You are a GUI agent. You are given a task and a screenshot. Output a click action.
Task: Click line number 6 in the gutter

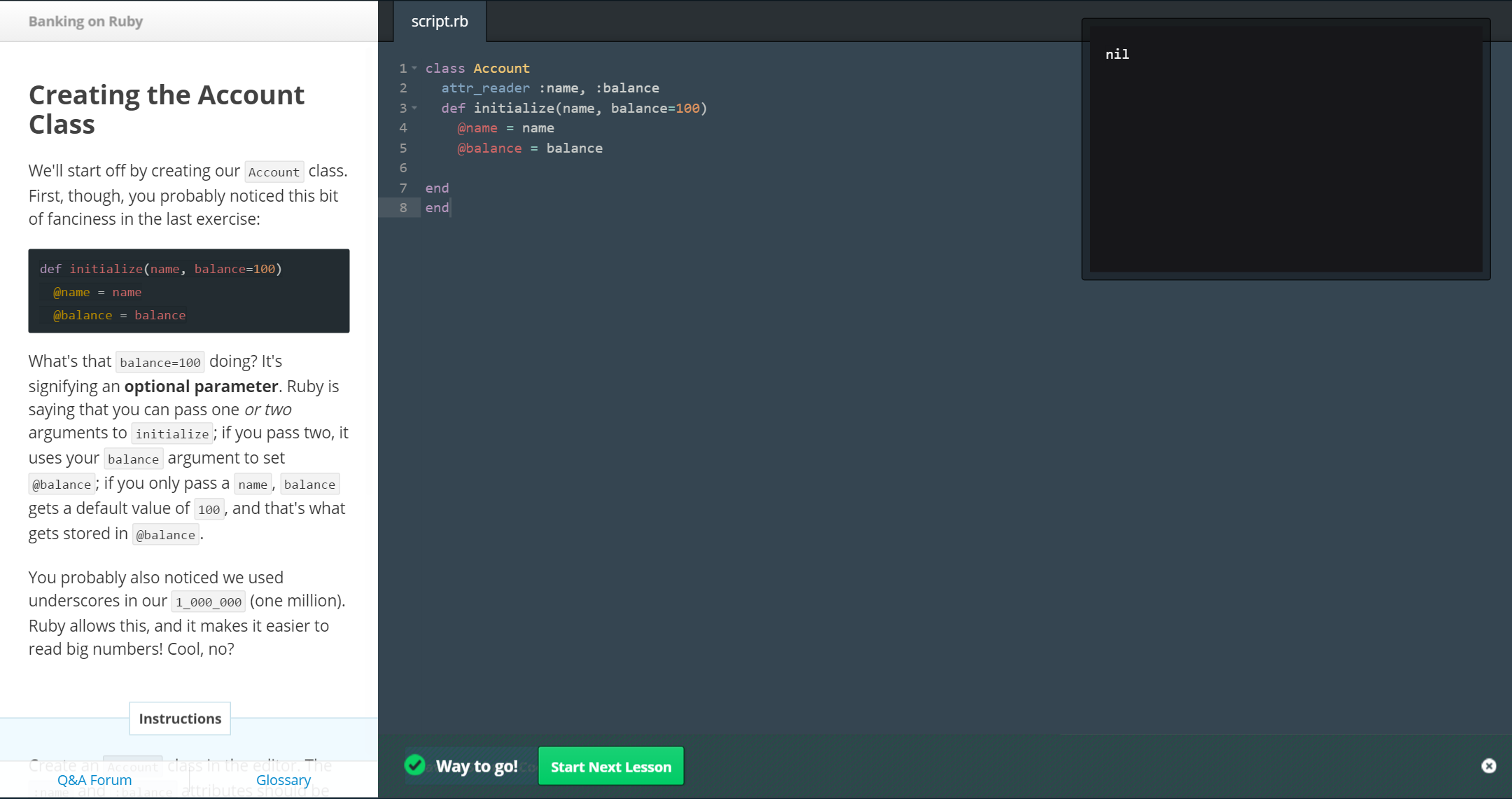pos(403,168)
